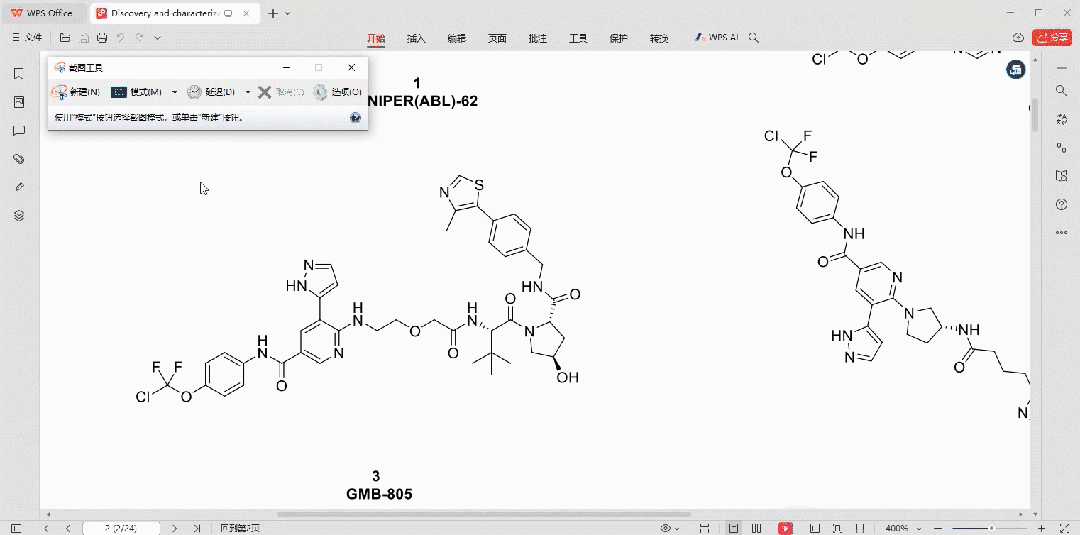Expand the 延迟 delay dropdown arrow
The width and height of the screenshot is (1080, 535).
coord(248,92)
